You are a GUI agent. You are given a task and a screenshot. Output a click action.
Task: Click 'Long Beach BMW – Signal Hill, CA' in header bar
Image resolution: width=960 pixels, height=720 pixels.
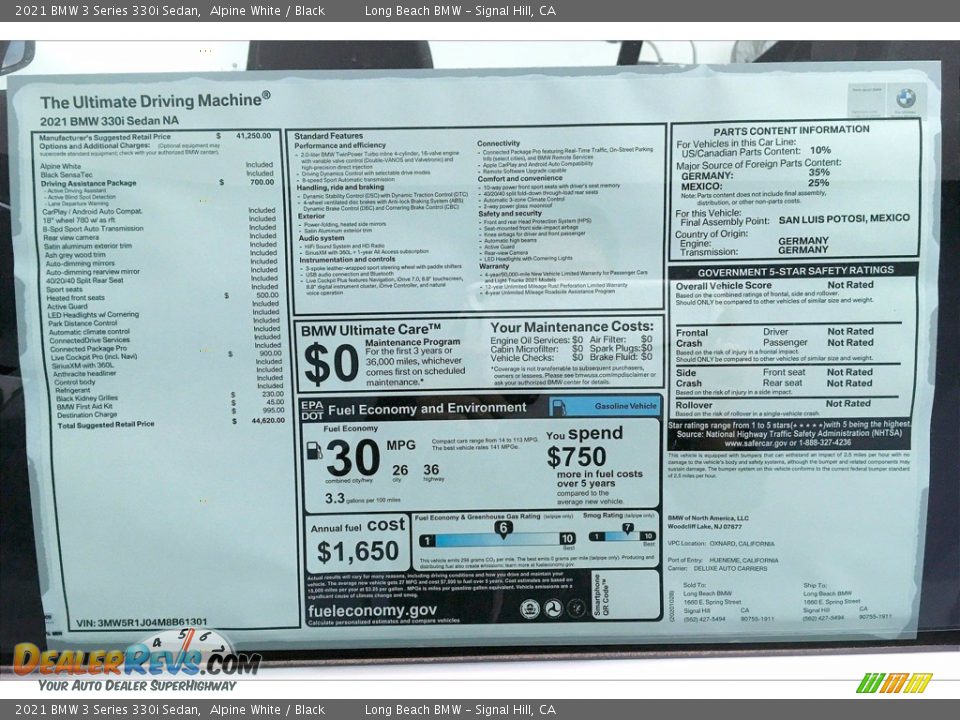460,11
